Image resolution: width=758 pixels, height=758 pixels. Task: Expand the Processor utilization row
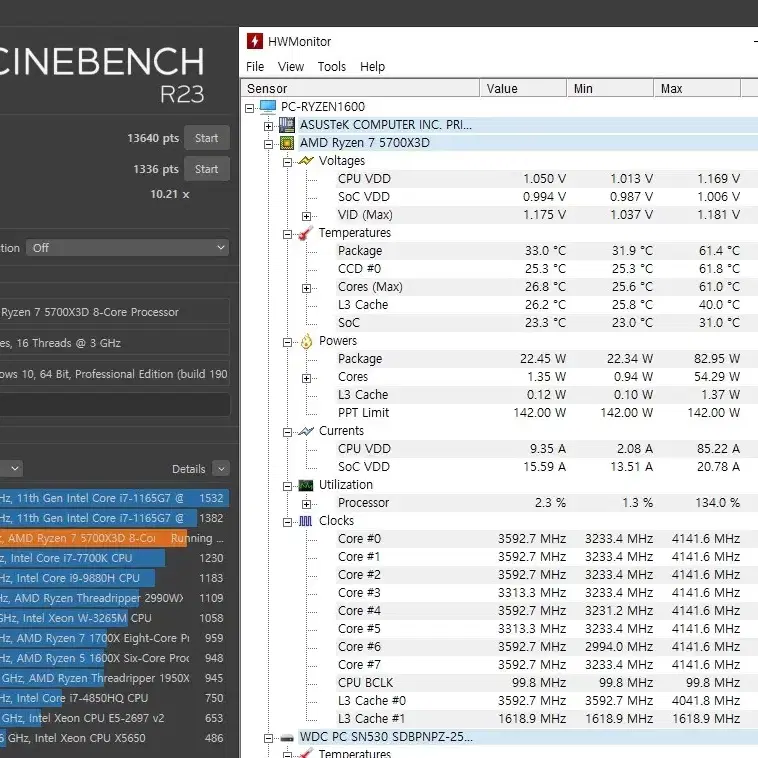[306, 504]
